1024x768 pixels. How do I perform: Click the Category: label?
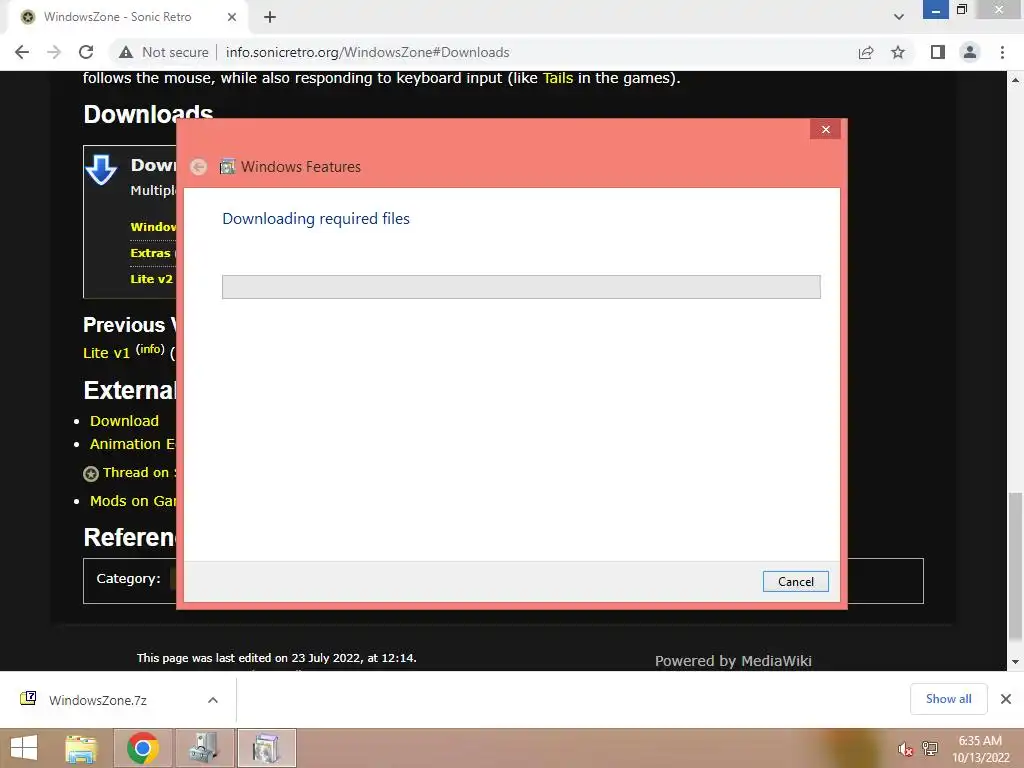pyautogui.click(x=128, y=579)
